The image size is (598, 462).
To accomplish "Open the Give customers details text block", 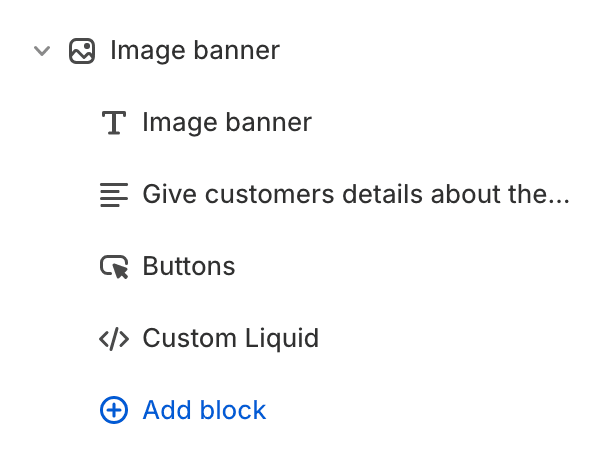I will [x=356, y=194].
